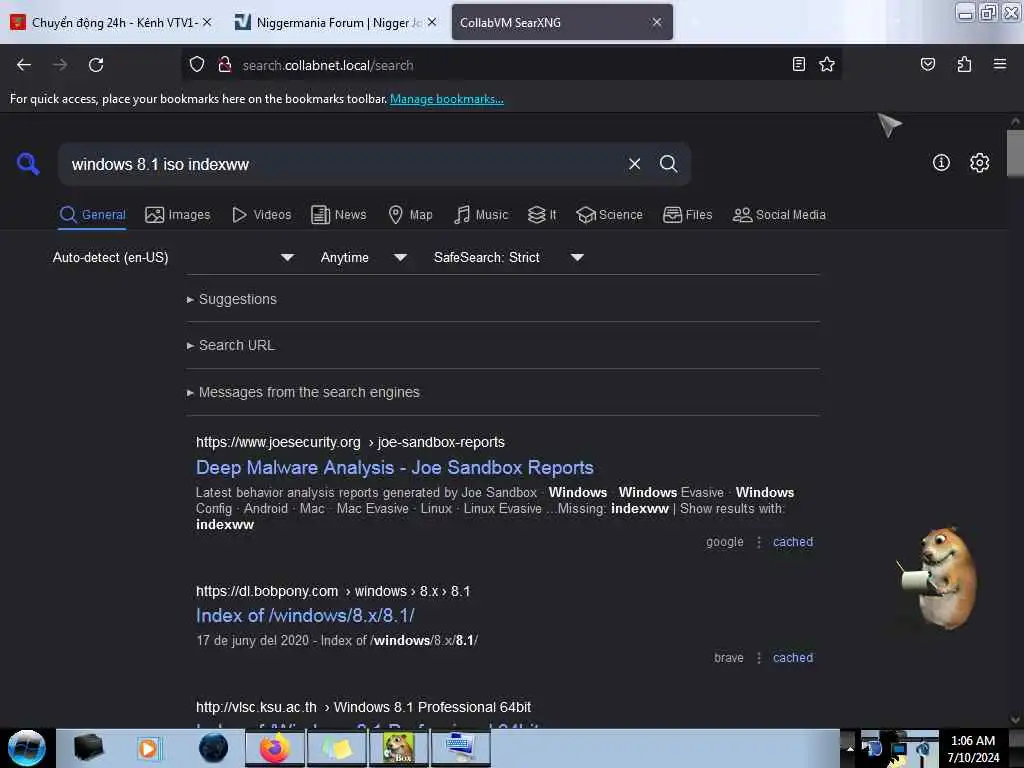Viewport: 1024px width, 768px height.
Task: Open Deep Malware Analysis - Joe Sandbox Reports
Action: click(x=394, y=468)
